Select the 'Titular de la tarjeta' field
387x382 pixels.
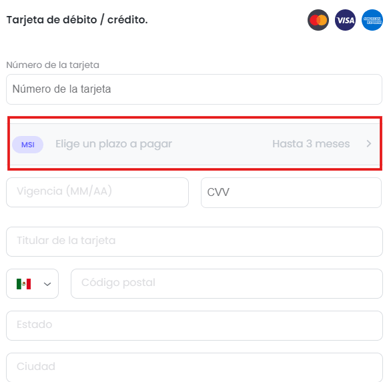point(194,242)
